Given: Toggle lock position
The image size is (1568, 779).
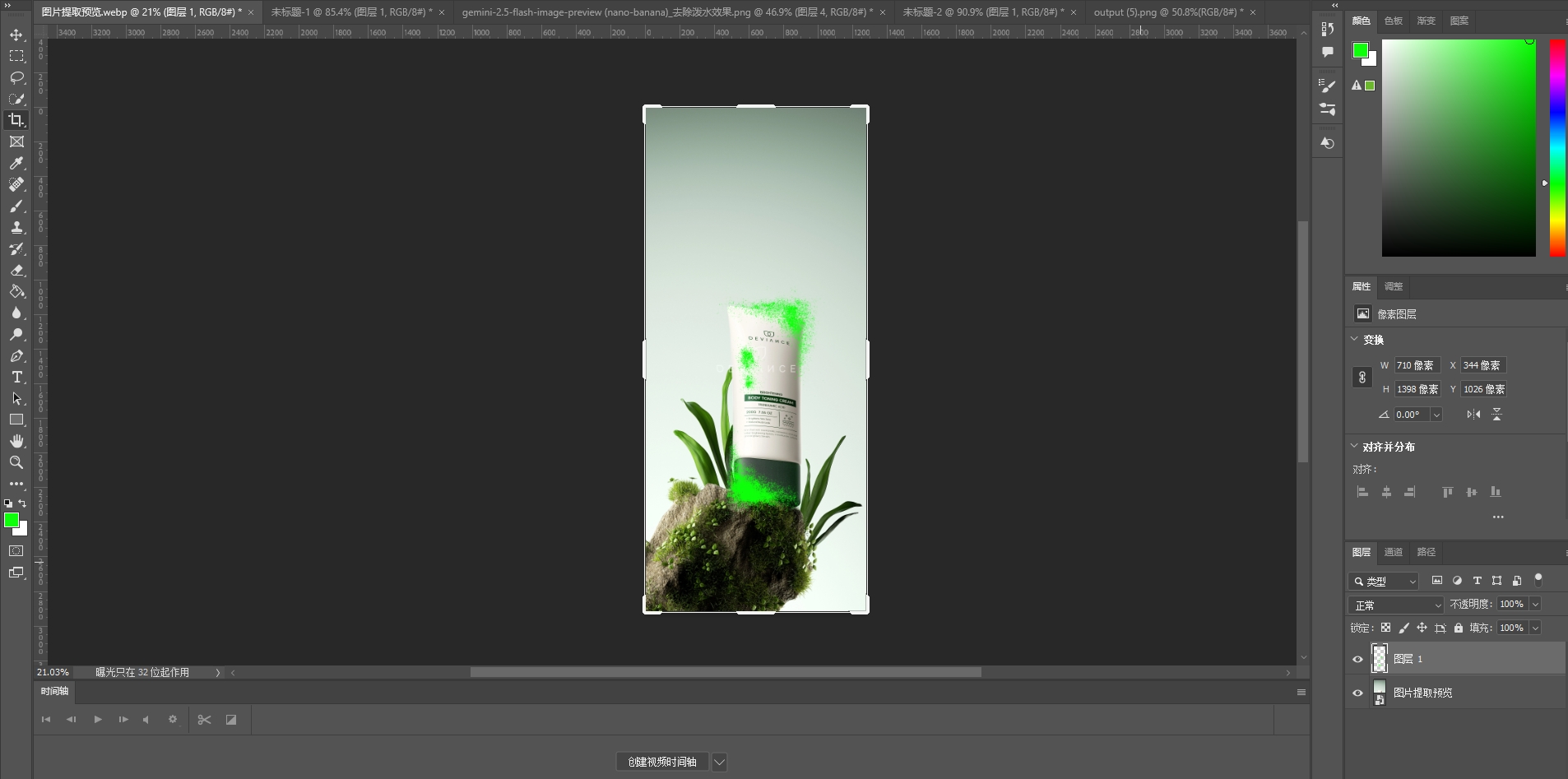Looking at the screenshot, I should (1422, 628).
